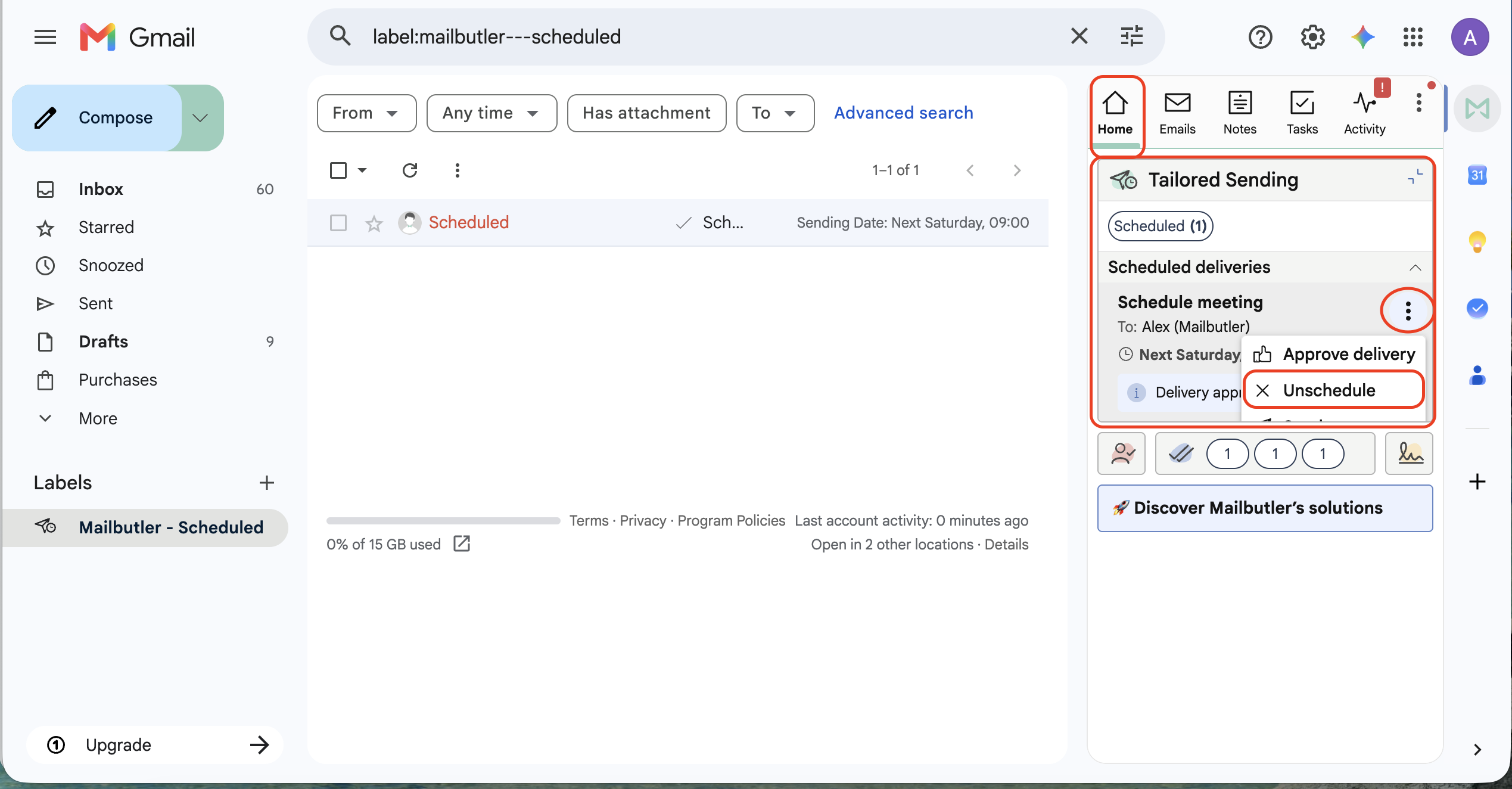Toggle Has attachment filter
This screenshot has width=1512, height=789.
646,113
